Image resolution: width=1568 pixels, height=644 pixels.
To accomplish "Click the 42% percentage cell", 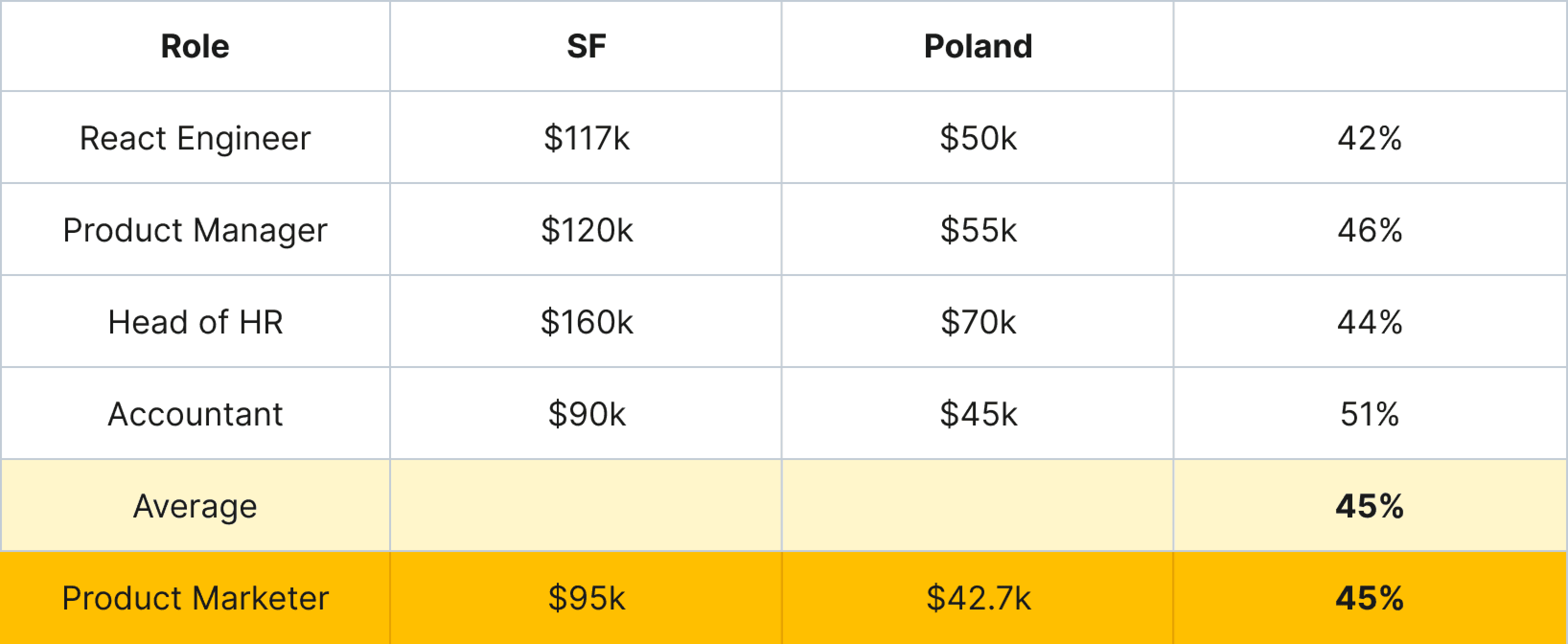I will coord(1370,138).
